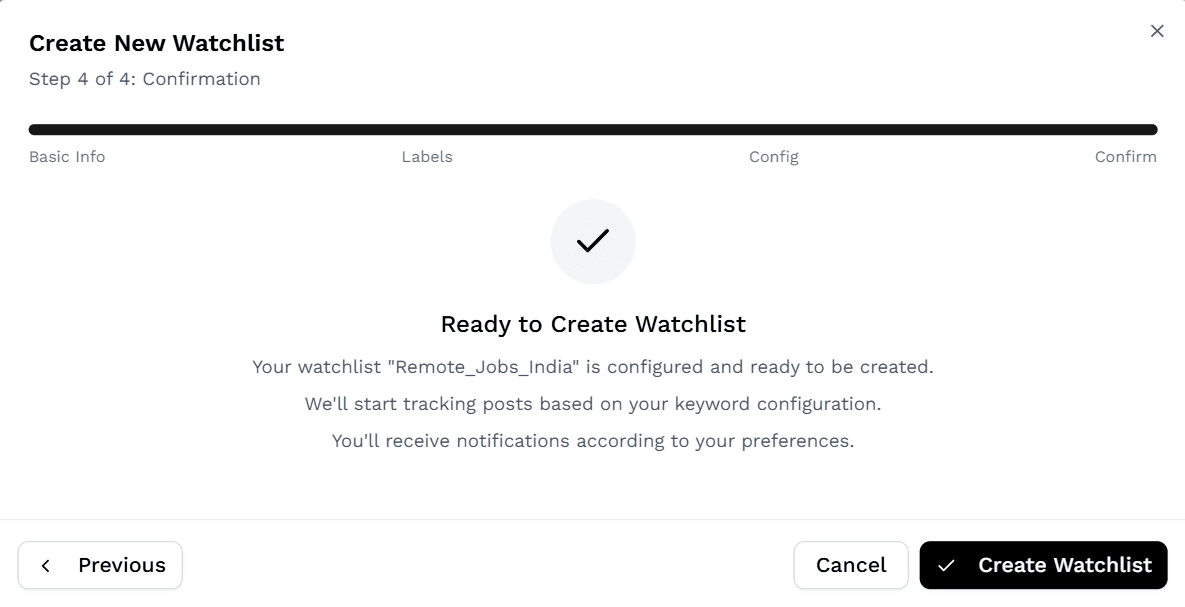Click the checkmark icon inside Create Watchlist
Screen dimensions: 1185x607
pyautogui.click(x=946, y=566)
